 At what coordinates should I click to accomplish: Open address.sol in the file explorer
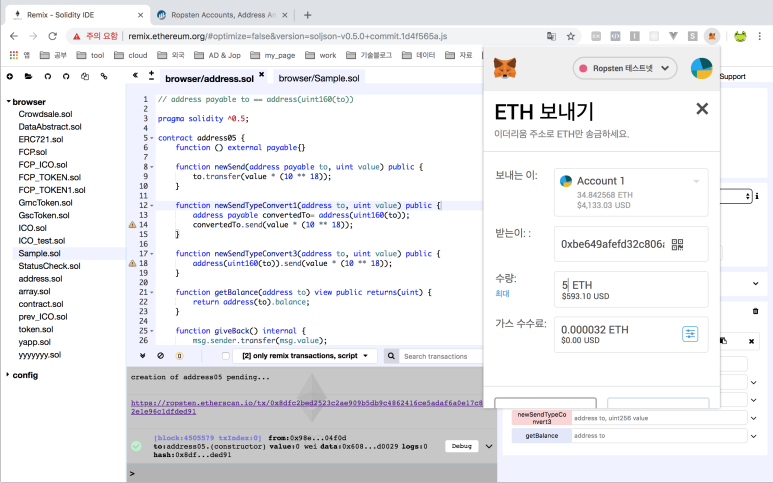(x=40, y=278)
